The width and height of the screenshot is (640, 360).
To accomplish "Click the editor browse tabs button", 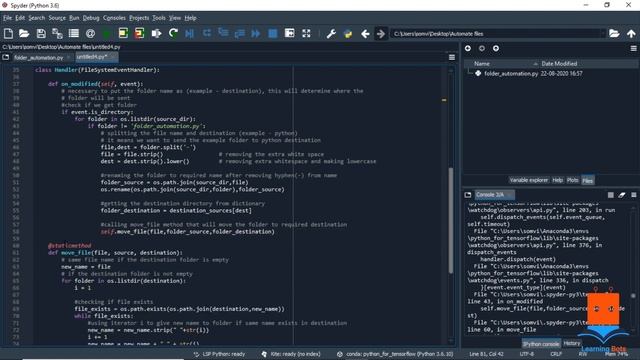I will (6, 58).
